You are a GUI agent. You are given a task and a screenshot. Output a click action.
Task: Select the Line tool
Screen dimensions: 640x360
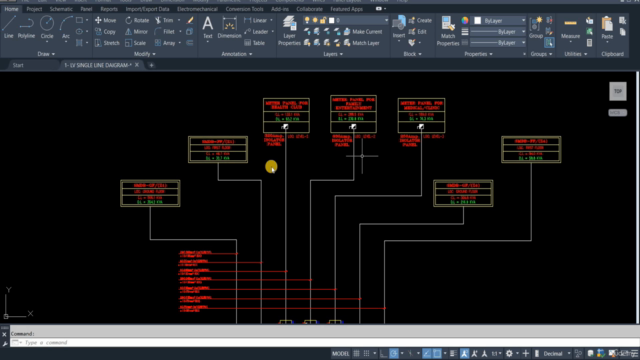pyautogui.click(x=9, y=27)
